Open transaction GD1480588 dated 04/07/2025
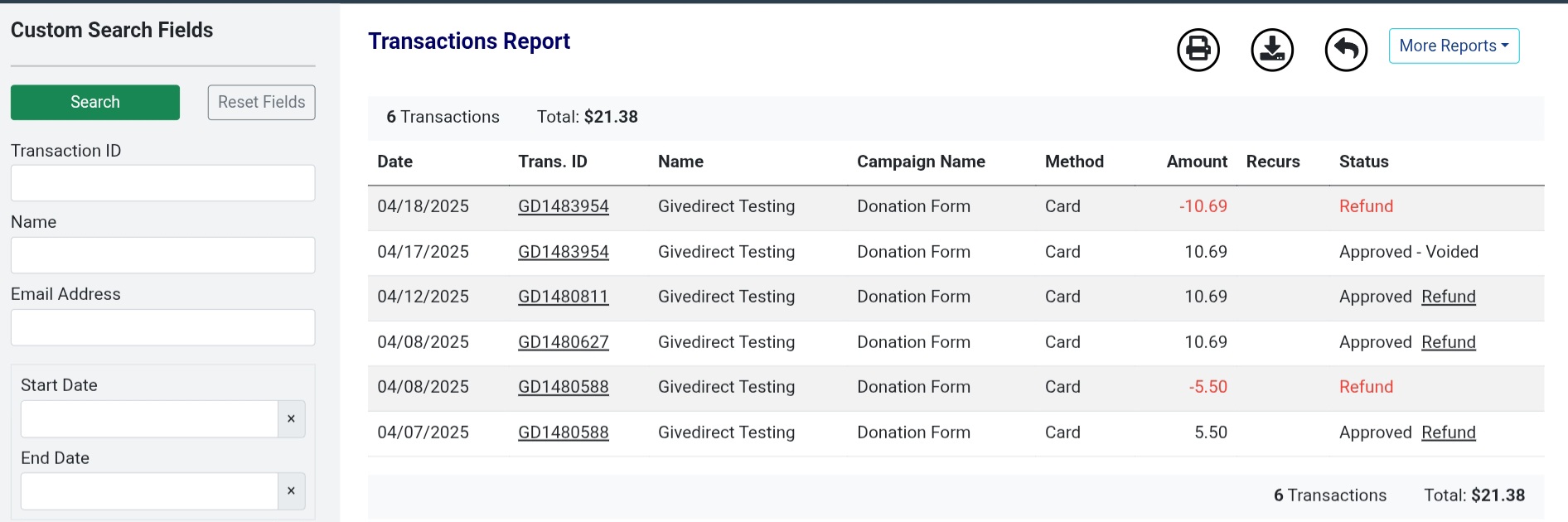Image resolution: width=1568 pixels, height=522 pixels. [x=564, y=433]
